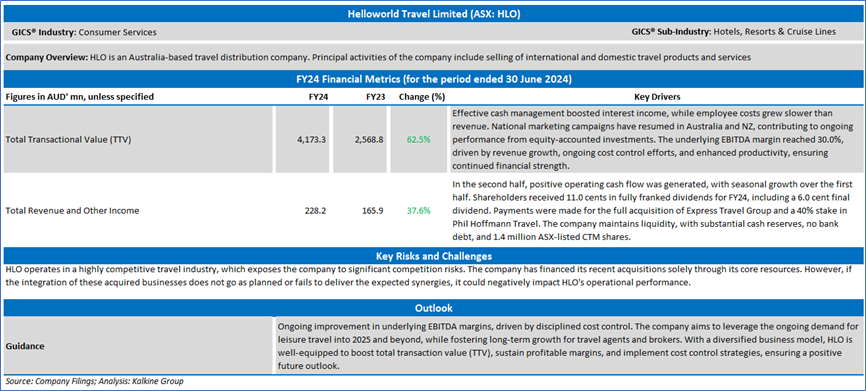Click the 2,568.8 TTV FY23 value
This screenshot has width=866, height=391.
pos(368,140)
